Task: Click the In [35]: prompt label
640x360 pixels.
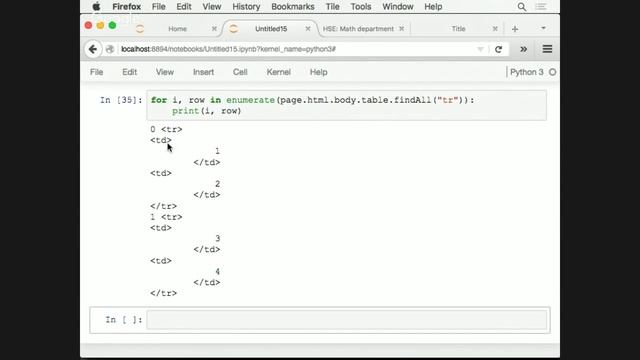Action: tap(121, 100)
